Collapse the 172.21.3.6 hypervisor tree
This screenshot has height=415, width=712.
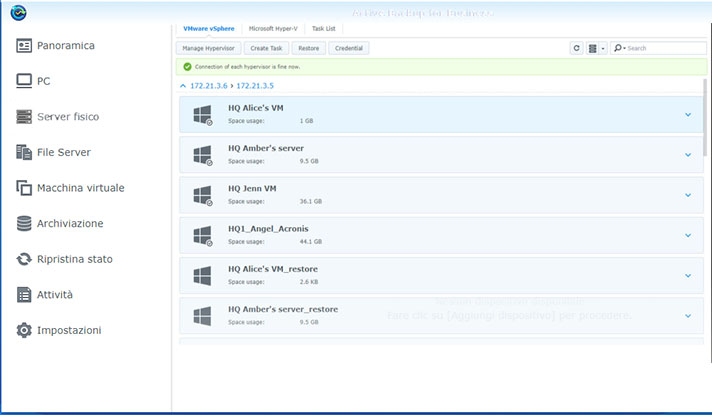point(182,86)
